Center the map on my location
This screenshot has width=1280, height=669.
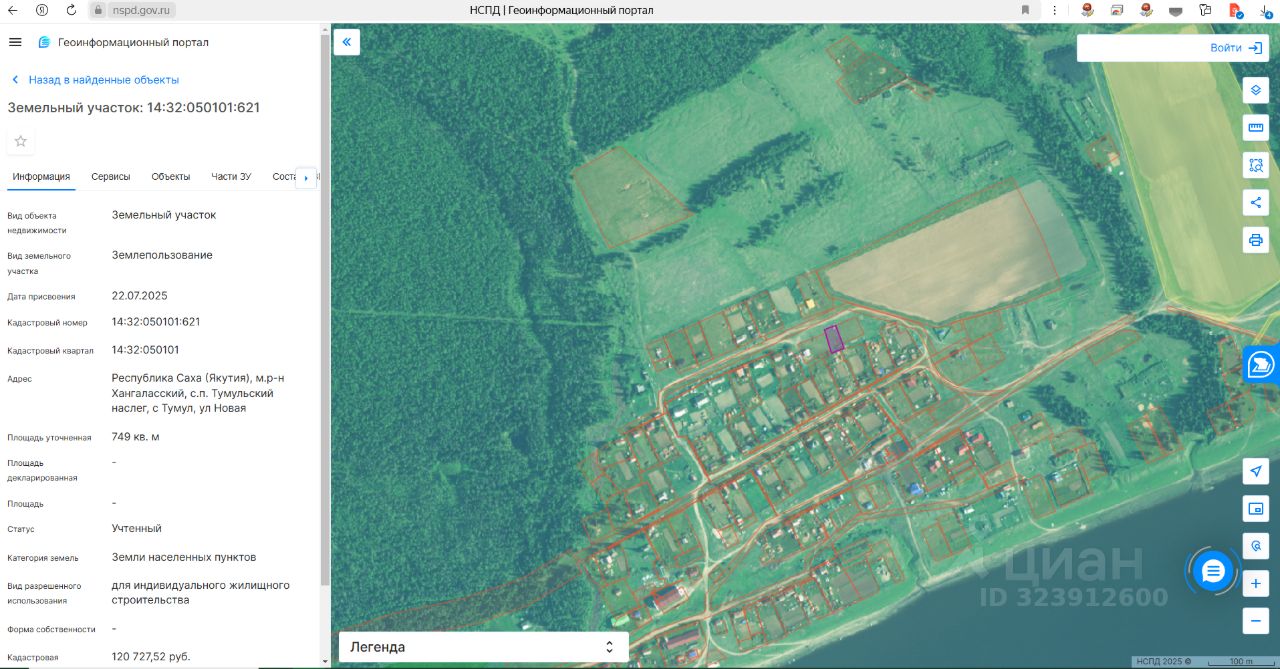[x=1256, y=471]
